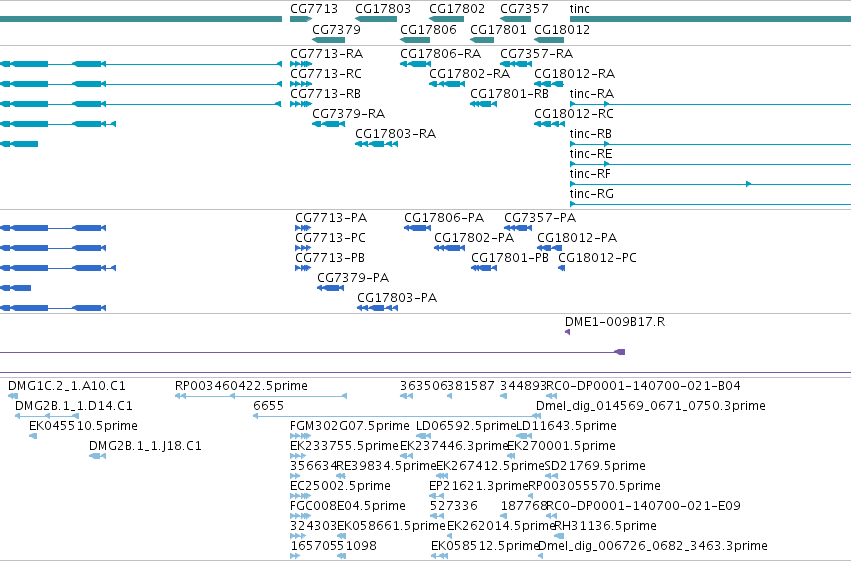Click the CG7379 gene label
The width and height of the screenshot is (851, 561).
336,29
